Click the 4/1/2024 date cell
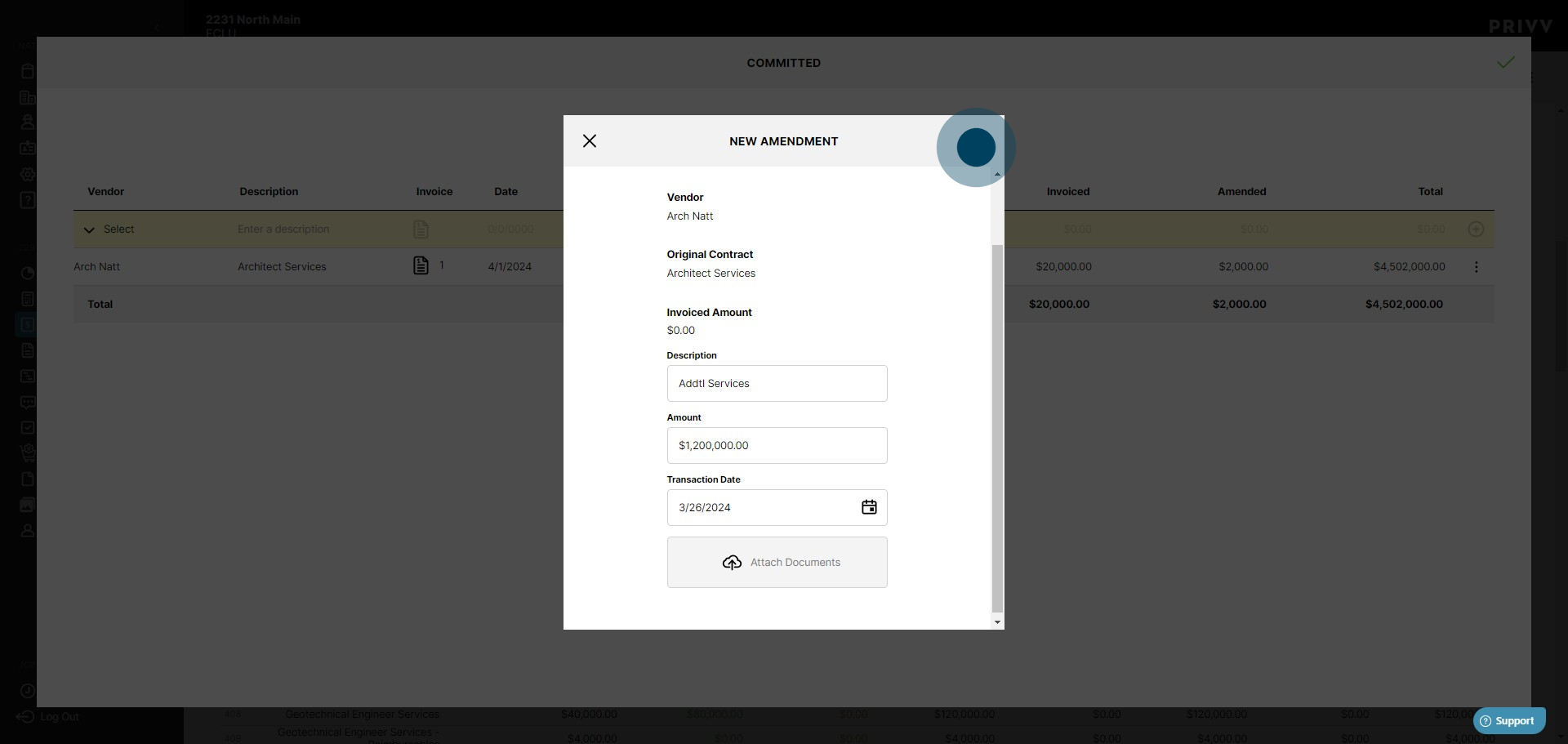This screenshot has width=1568, height=744. coord(510,267)
